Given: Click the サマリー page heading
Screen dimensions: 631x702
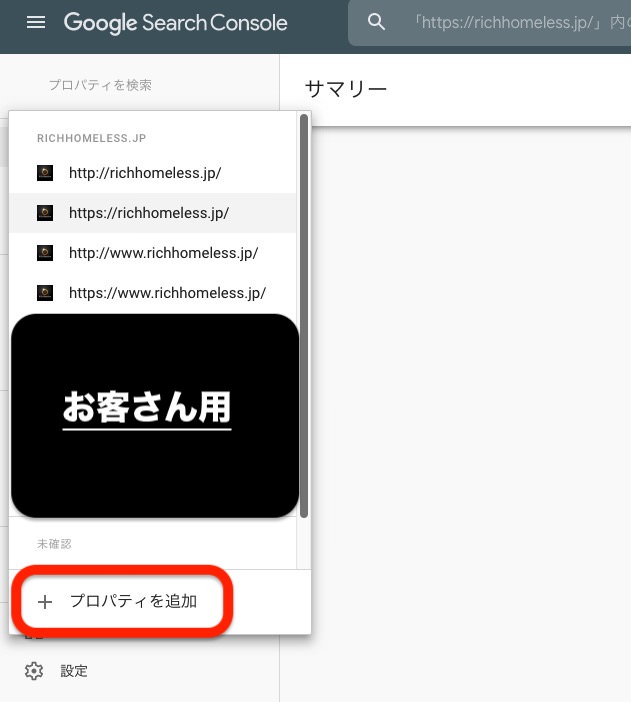Looking at the screenshot, I should pyautogui.click(x=345, y=89).
